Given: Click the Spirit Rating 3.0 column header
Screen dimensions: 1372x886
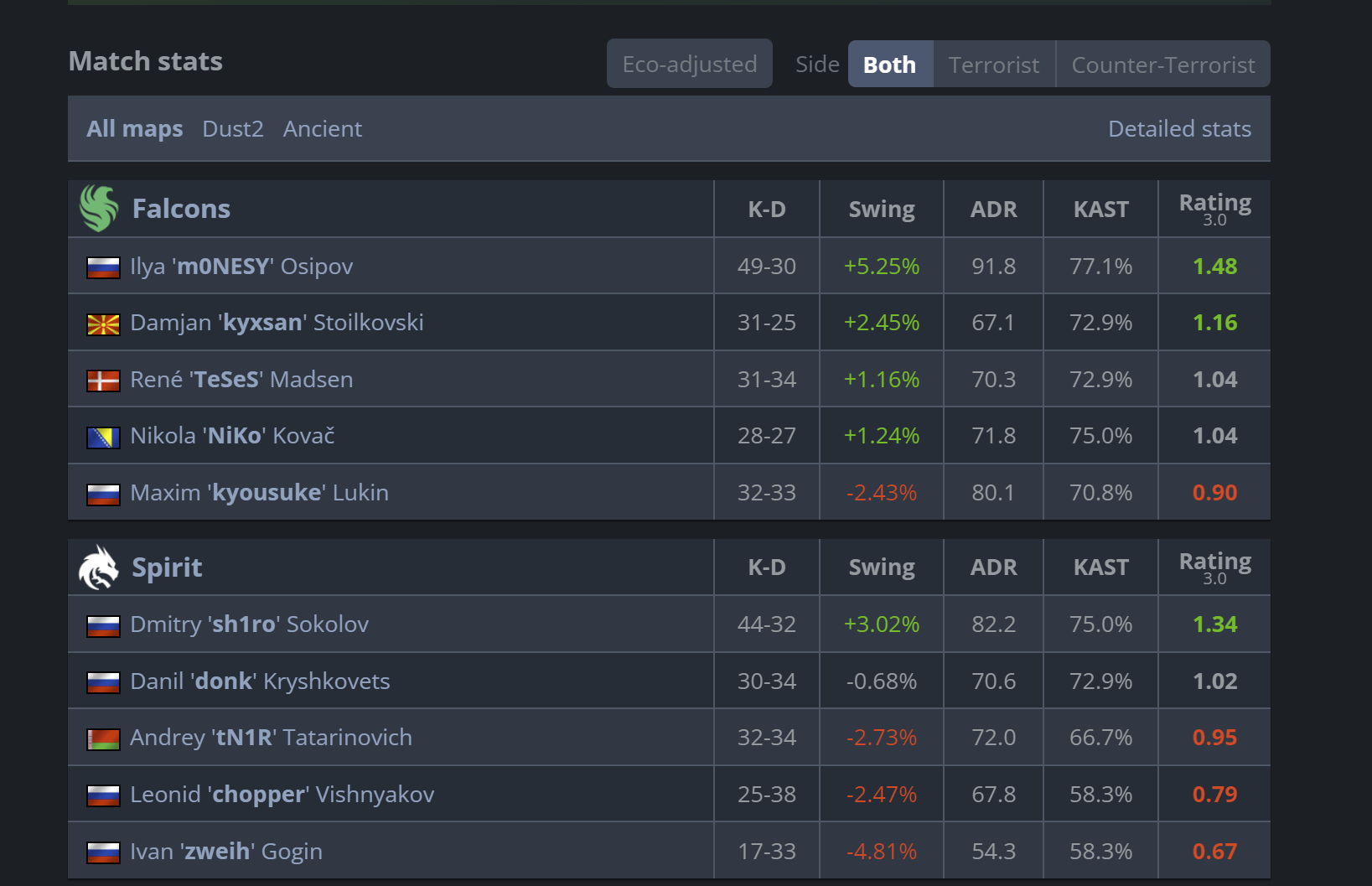Looking at the screenshot, I should (1214, 567).
